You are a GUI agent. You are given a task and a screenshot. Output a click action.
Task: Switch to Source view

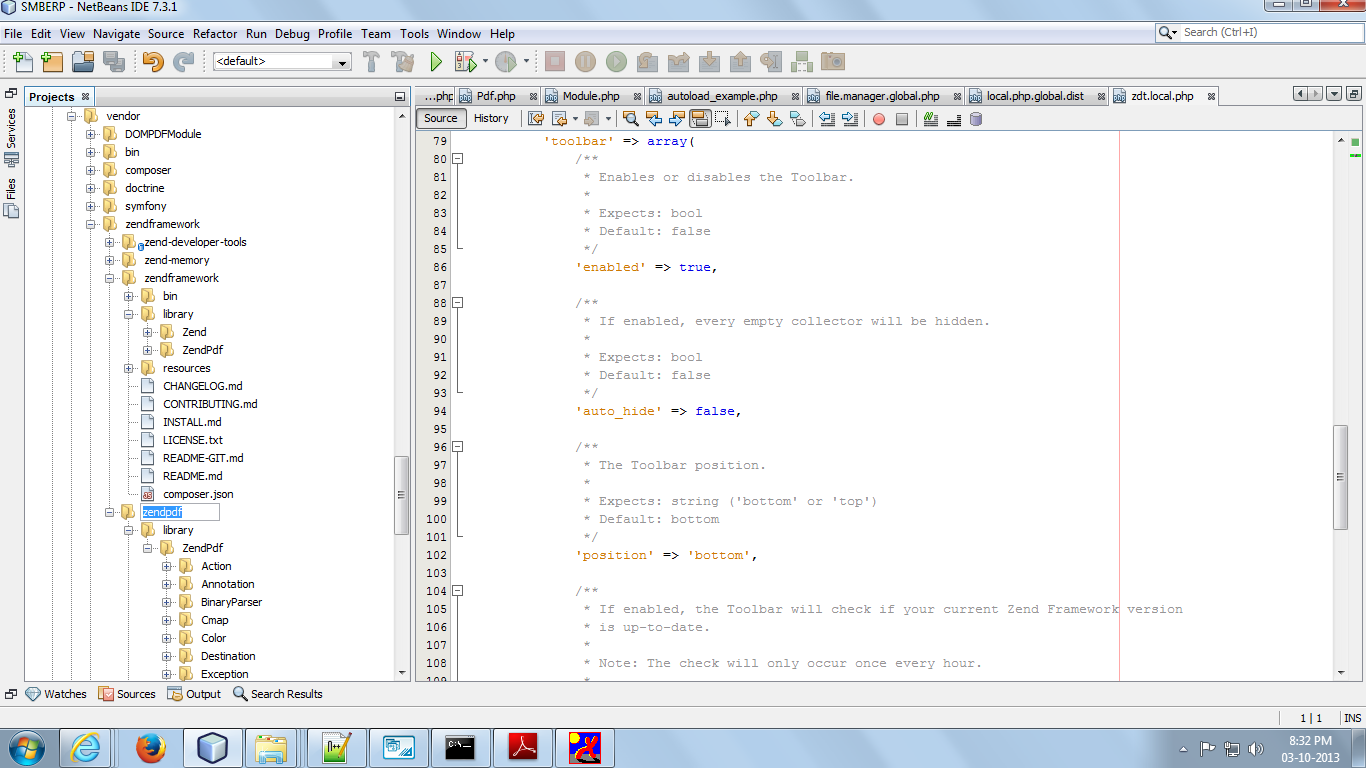point(441,118)
